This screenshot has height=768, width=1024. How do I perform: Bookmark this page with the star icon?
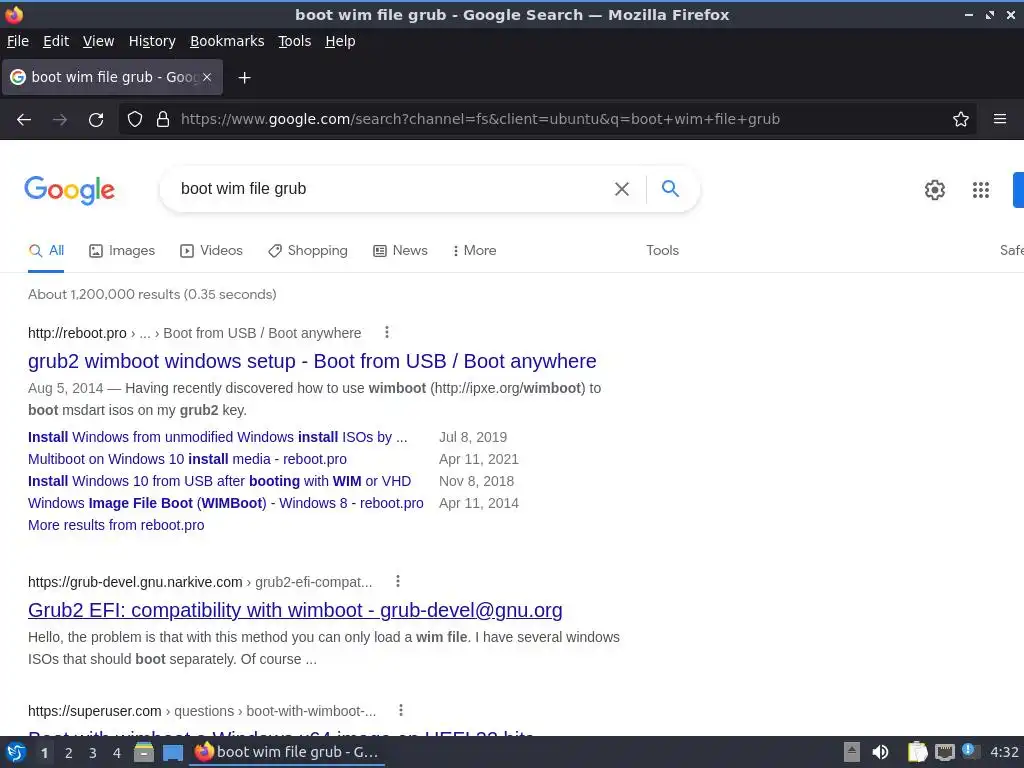pos(961,119)
